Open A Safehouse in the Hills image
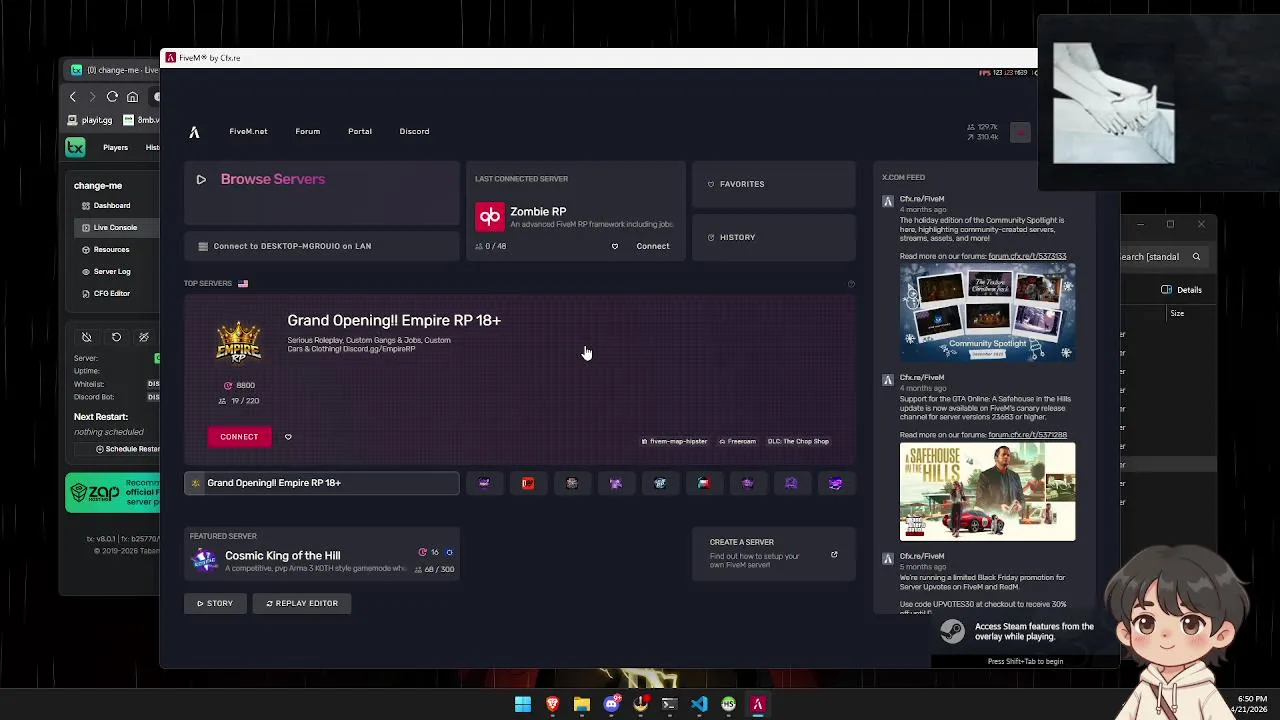The image size is (1280, 720). coord(987,492)
